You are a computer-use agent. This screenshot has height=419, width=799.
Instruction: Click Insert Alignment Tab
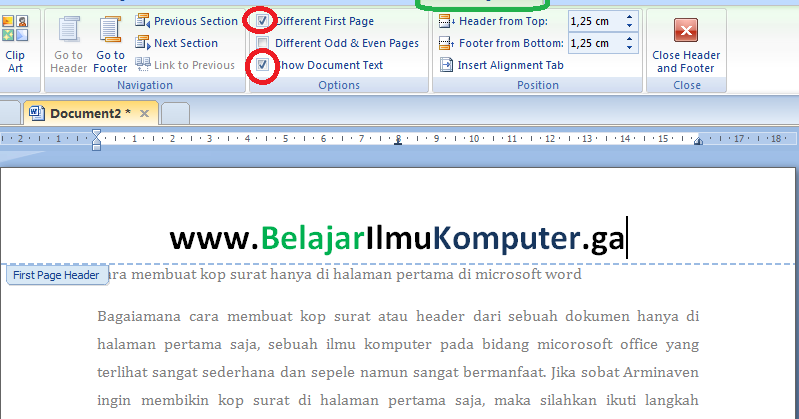point(502,65)
